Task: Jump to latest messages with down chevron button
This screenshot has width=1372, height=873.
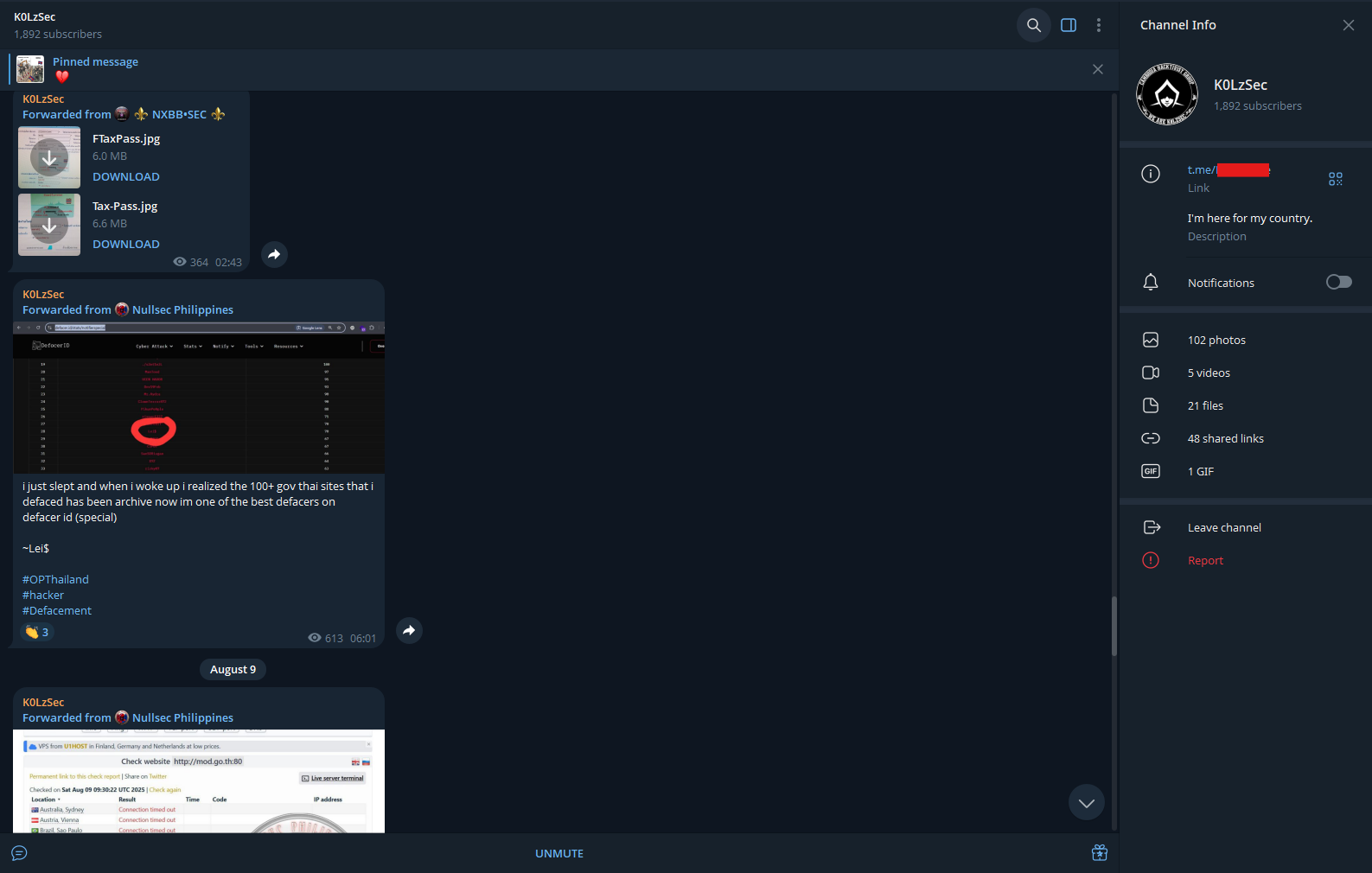Action: [x=1087, y=803]
